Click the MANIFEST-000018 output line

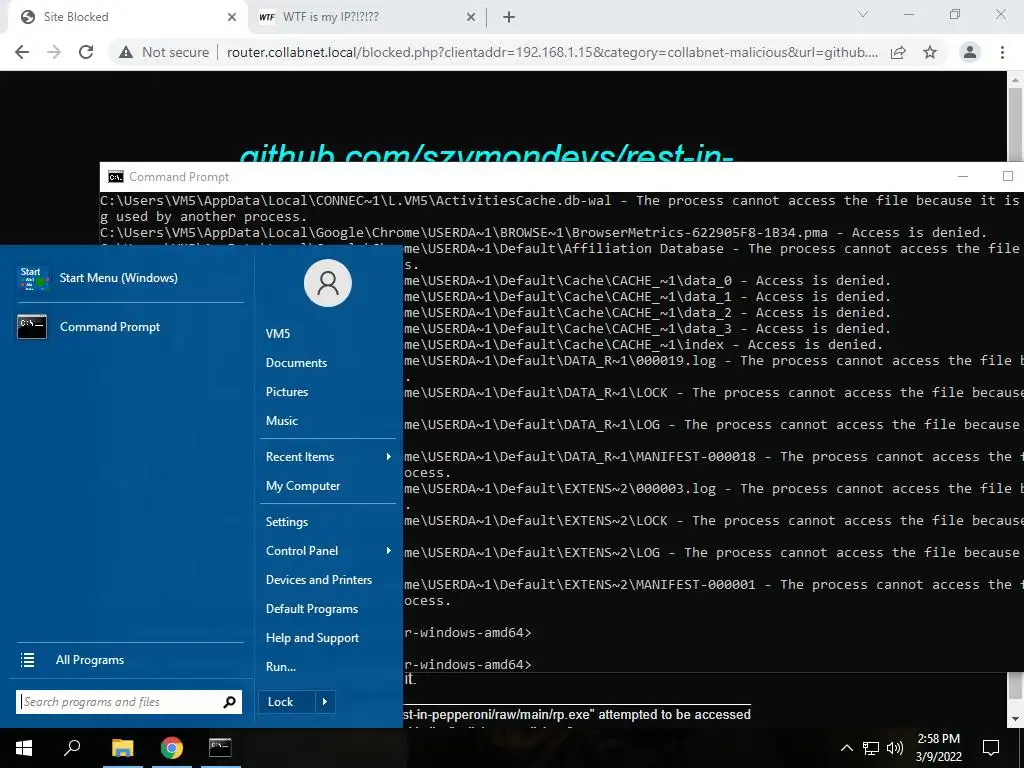click(x=714, y=464)
